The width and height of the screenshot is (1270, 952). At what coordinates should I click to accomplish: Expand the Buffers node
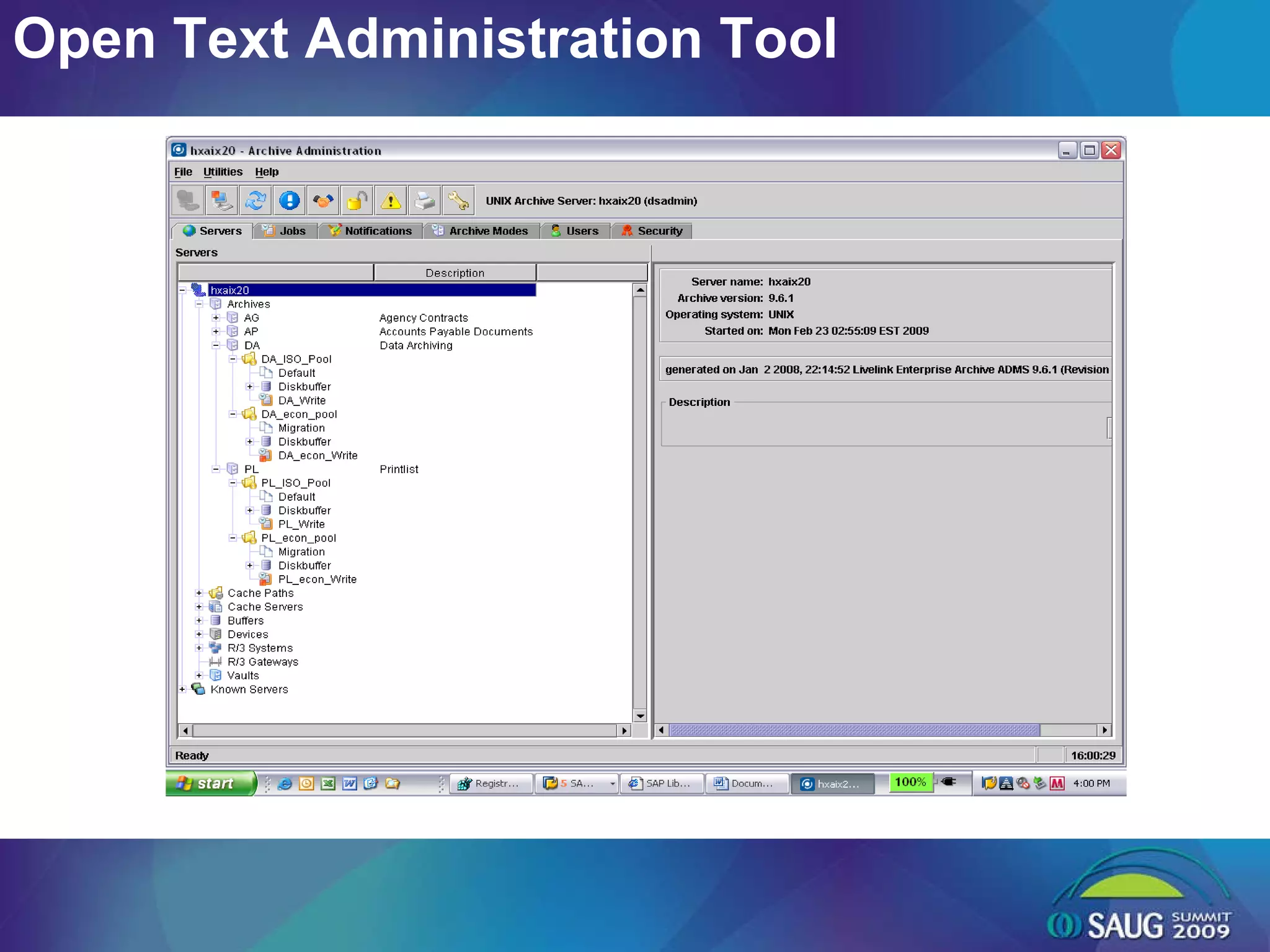pyautogui.click(x=199, y=620)
